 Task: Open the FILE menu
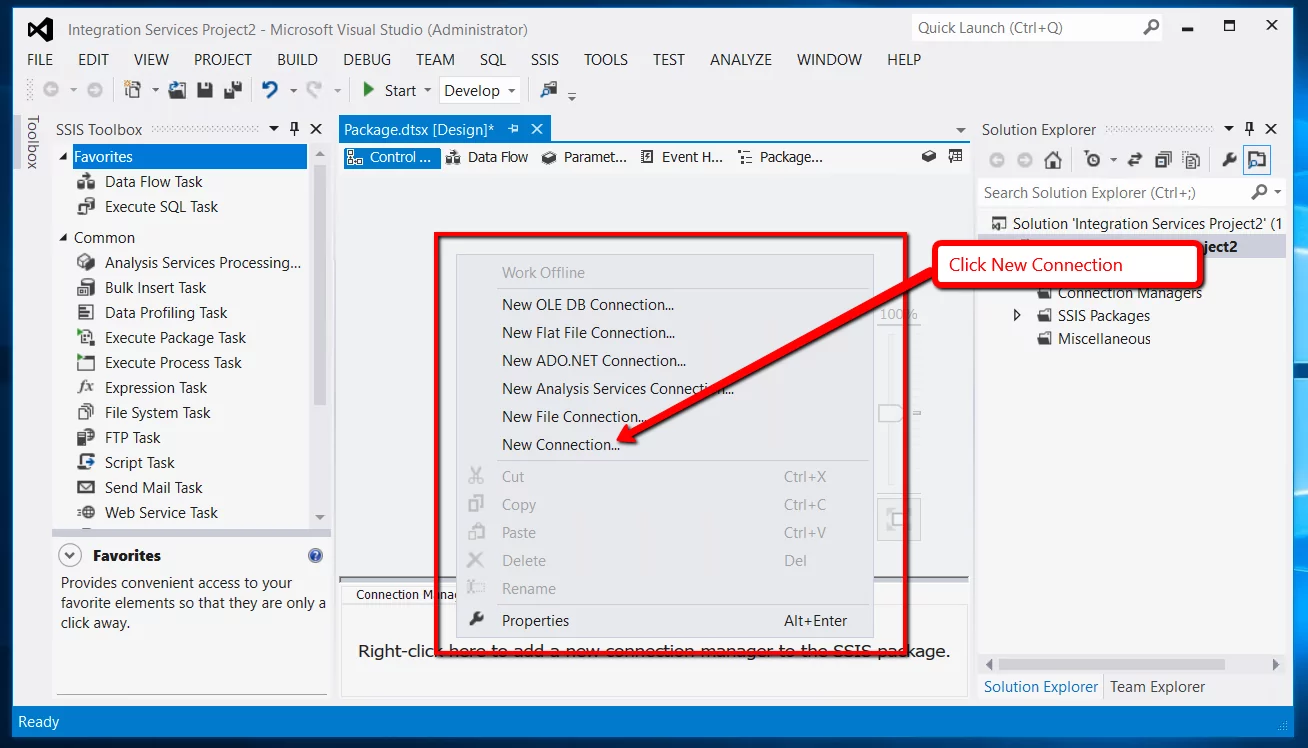point(40,60)
